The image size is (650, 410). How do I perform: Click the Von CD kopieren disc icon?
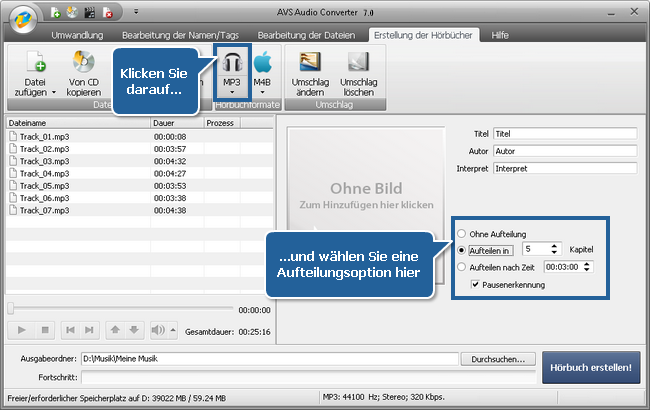pyautogui.click(x=84, y=63)
